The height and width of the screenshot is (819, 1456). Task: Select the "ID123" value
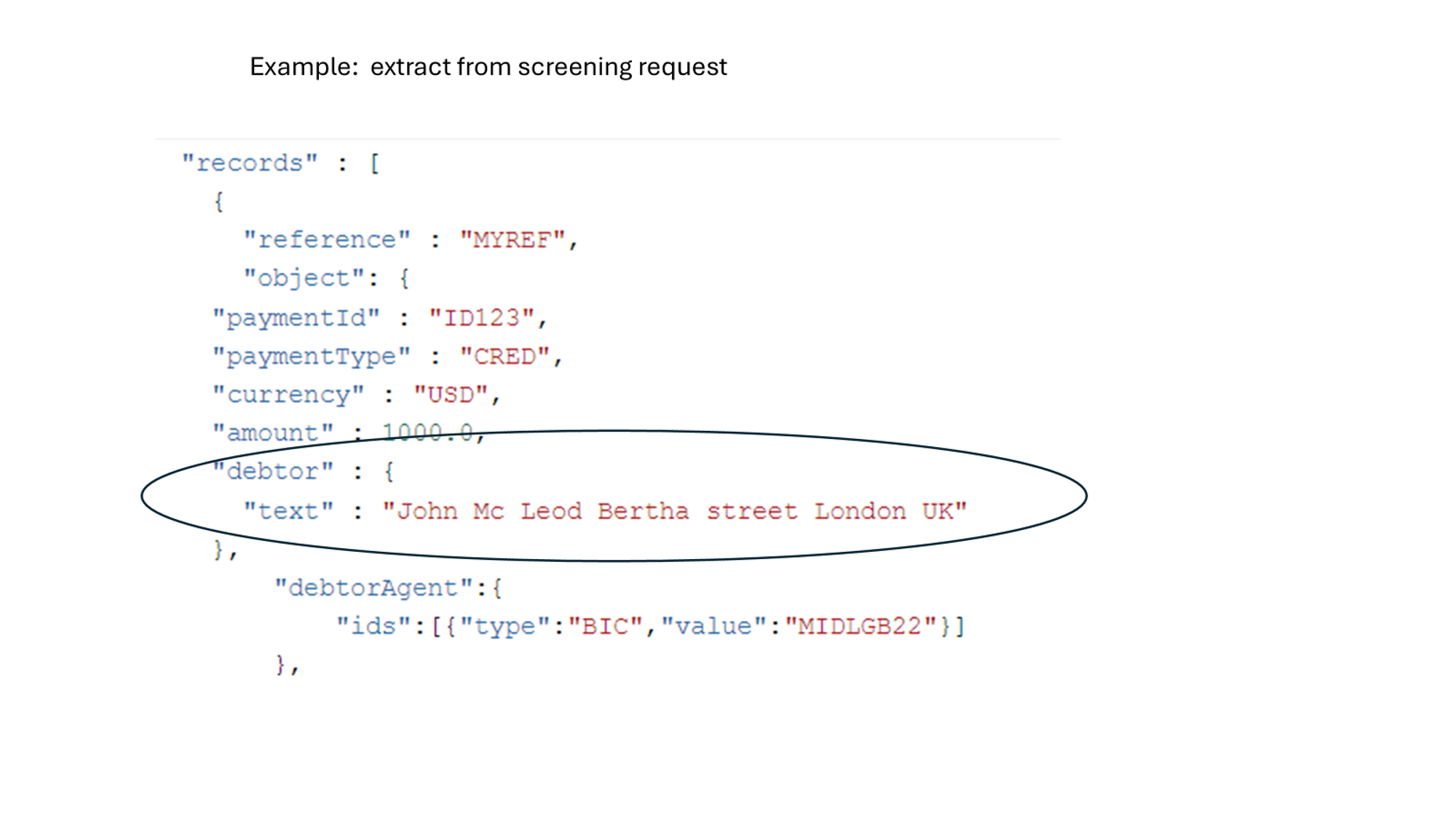(x=481, y=318)
